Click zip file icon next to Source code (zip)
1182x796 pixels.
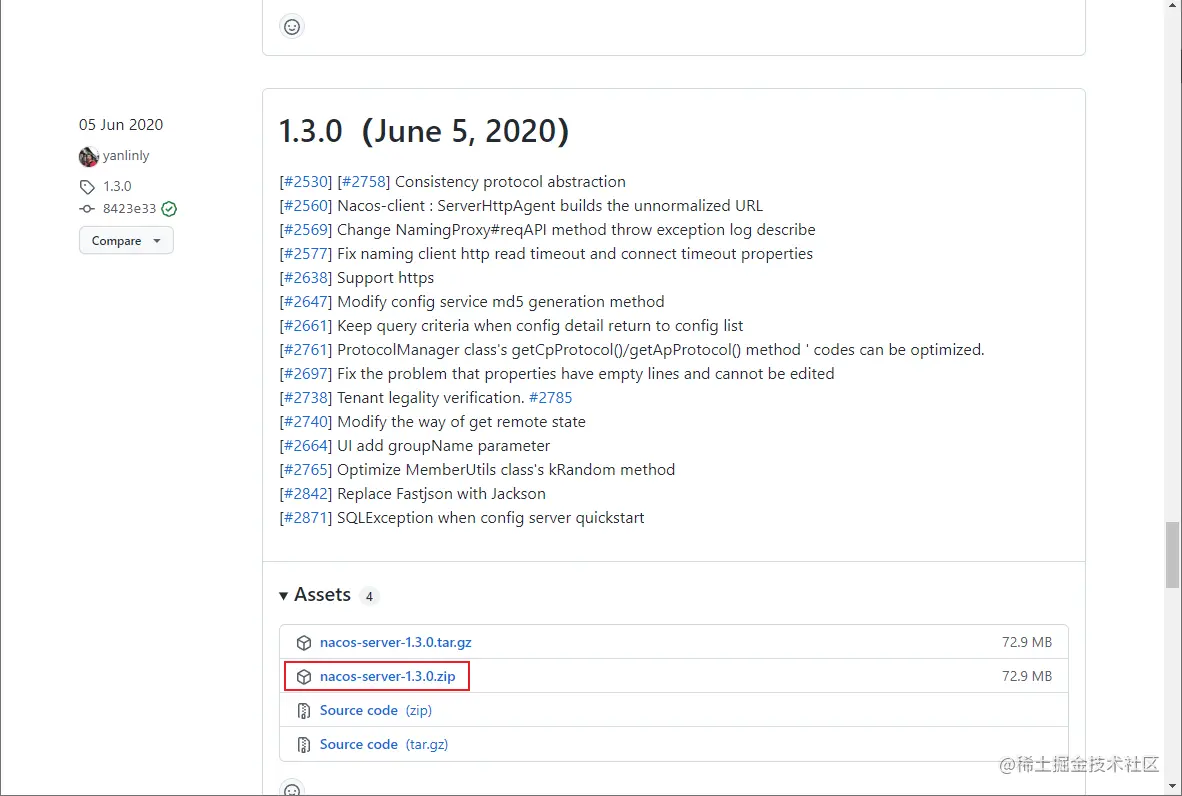click(x=304, y=710)
